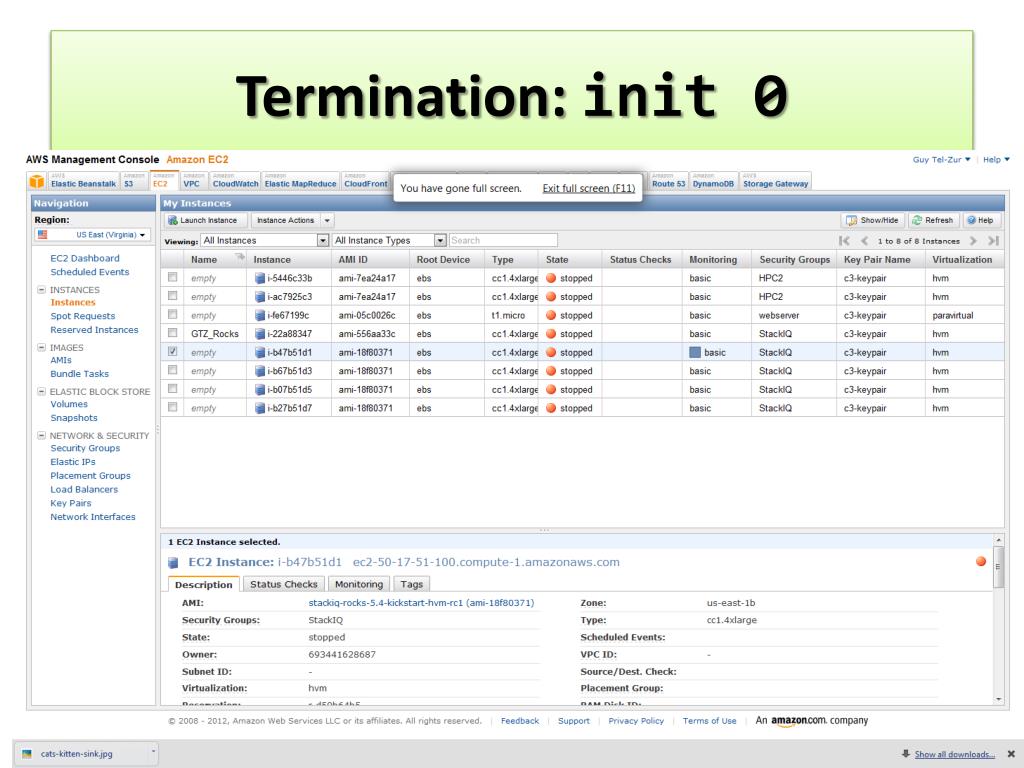This screenshot has height=768, width=1024.
Task: Open the CloudWatch service tab
Action: [x=235, y=181]
